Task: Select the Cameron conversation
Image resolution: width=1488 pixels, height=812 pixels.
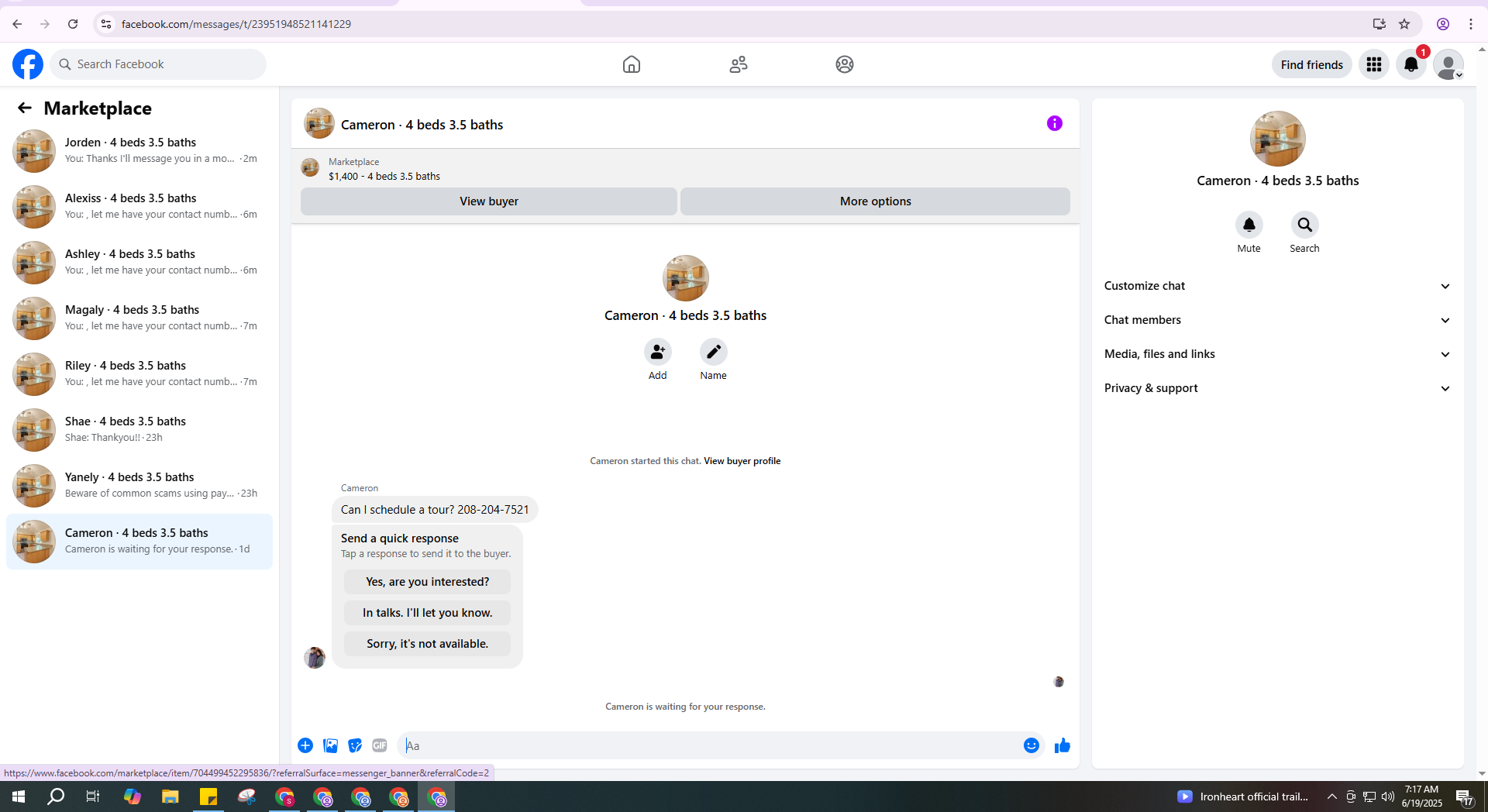Action: [x=139, y=542]
